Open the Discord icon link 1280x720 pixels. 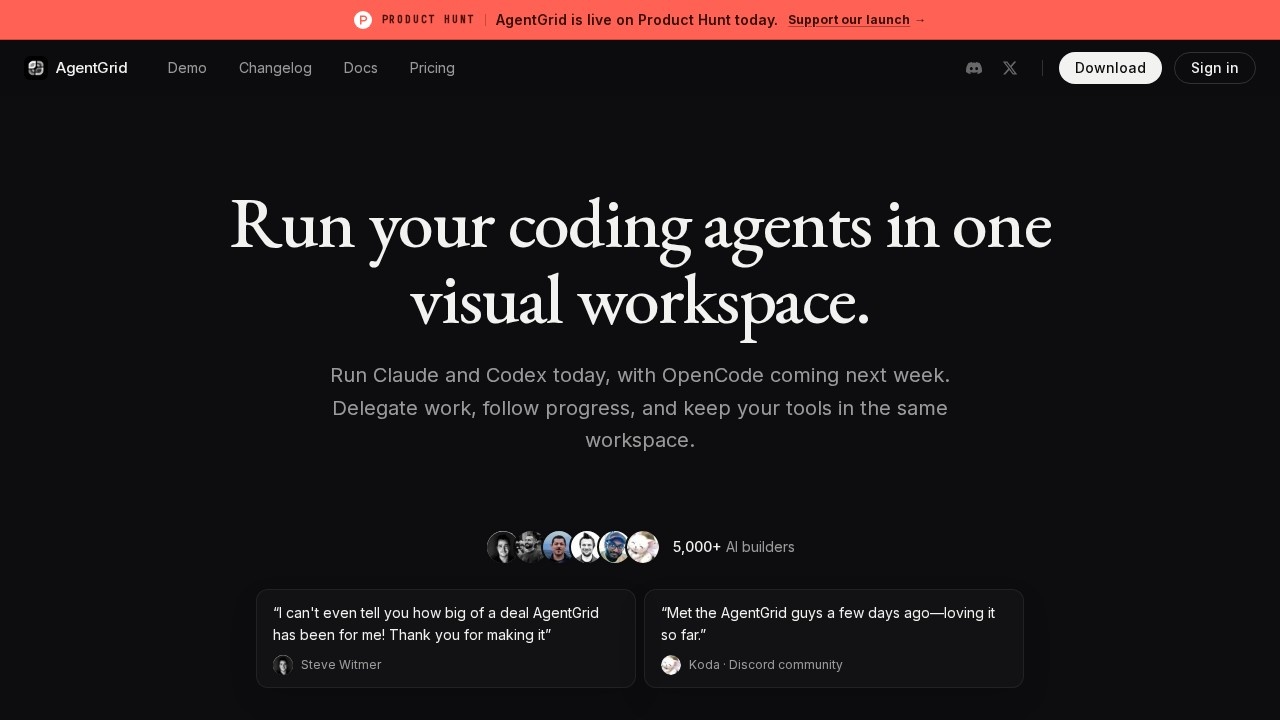coord(974,68)
